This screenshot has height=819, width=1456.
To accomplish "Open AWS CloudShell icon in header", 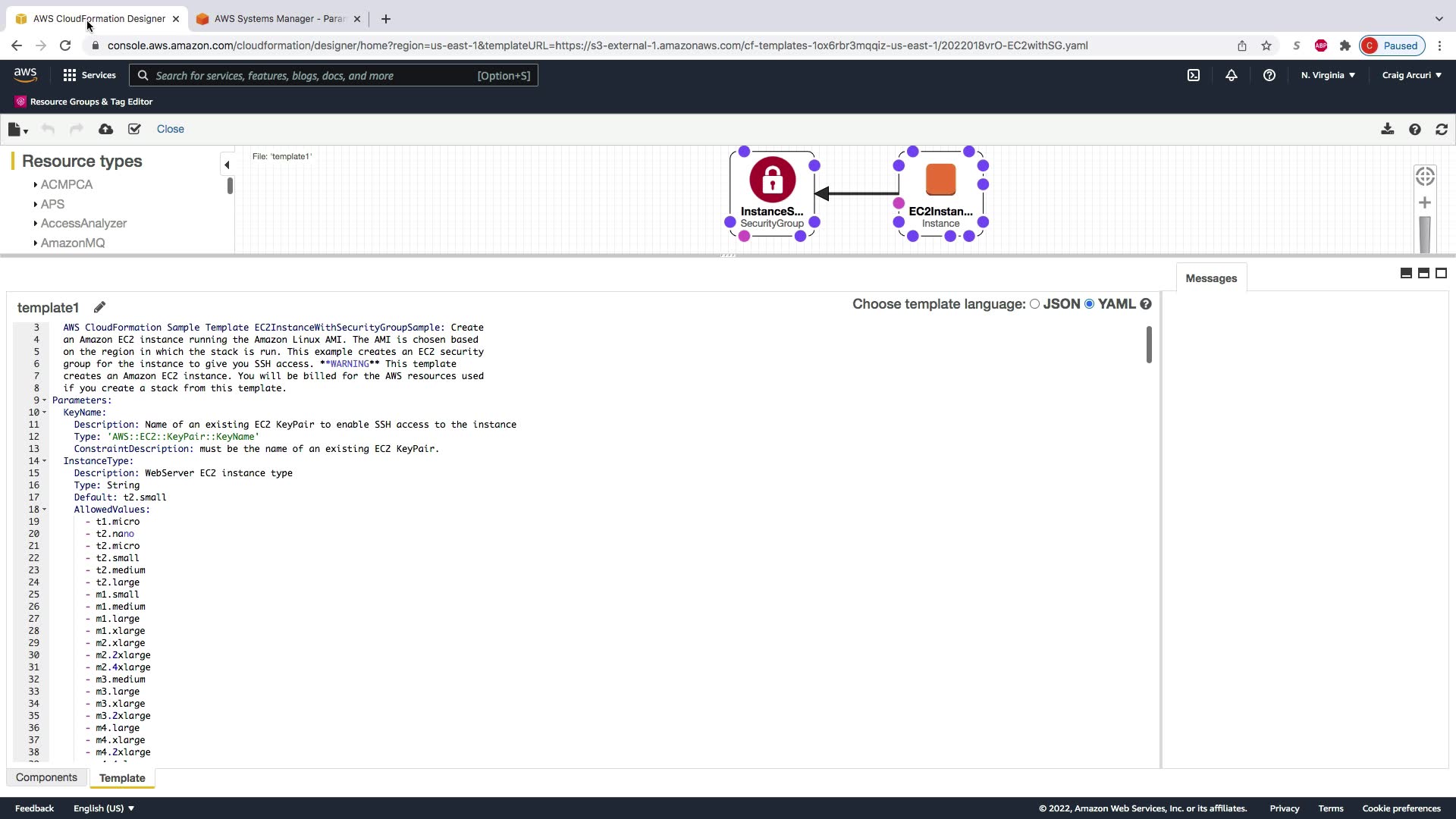I will (1194, 75).
